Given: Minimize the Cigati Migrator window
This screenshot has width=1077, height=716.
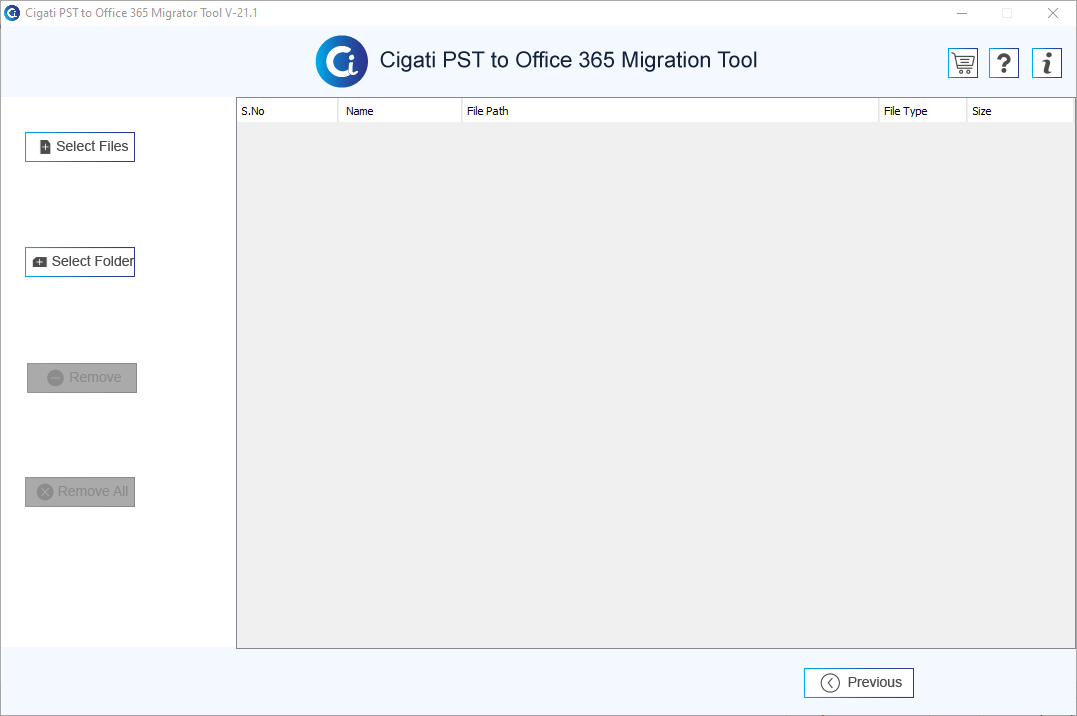Looking at the screenshot, I should pyautogui.click(x=962, y=13).
